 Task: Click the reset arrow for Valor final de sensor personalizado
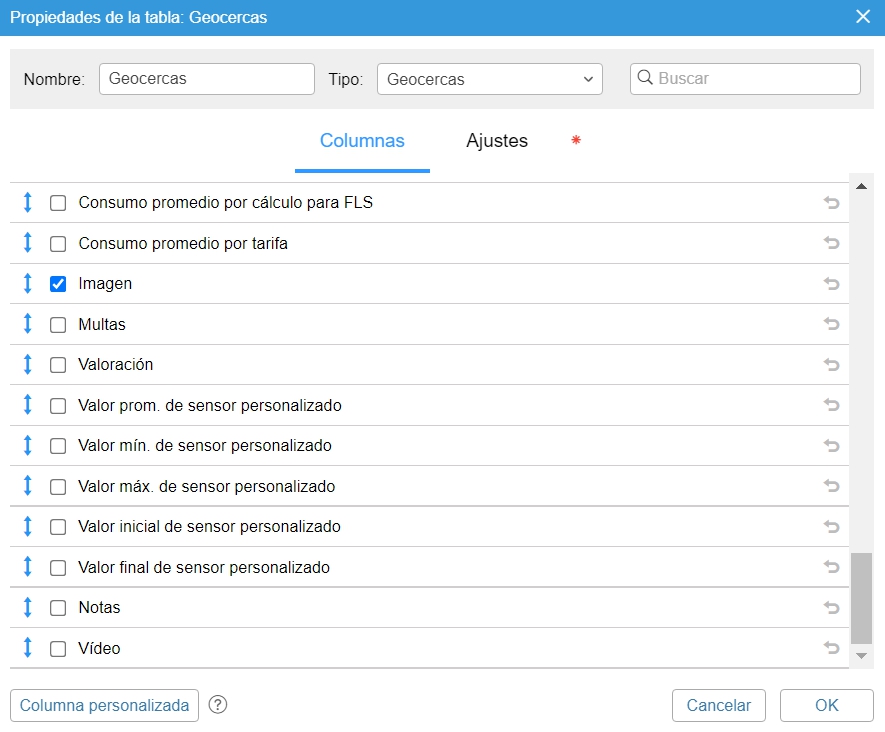(x=831, y=567)
